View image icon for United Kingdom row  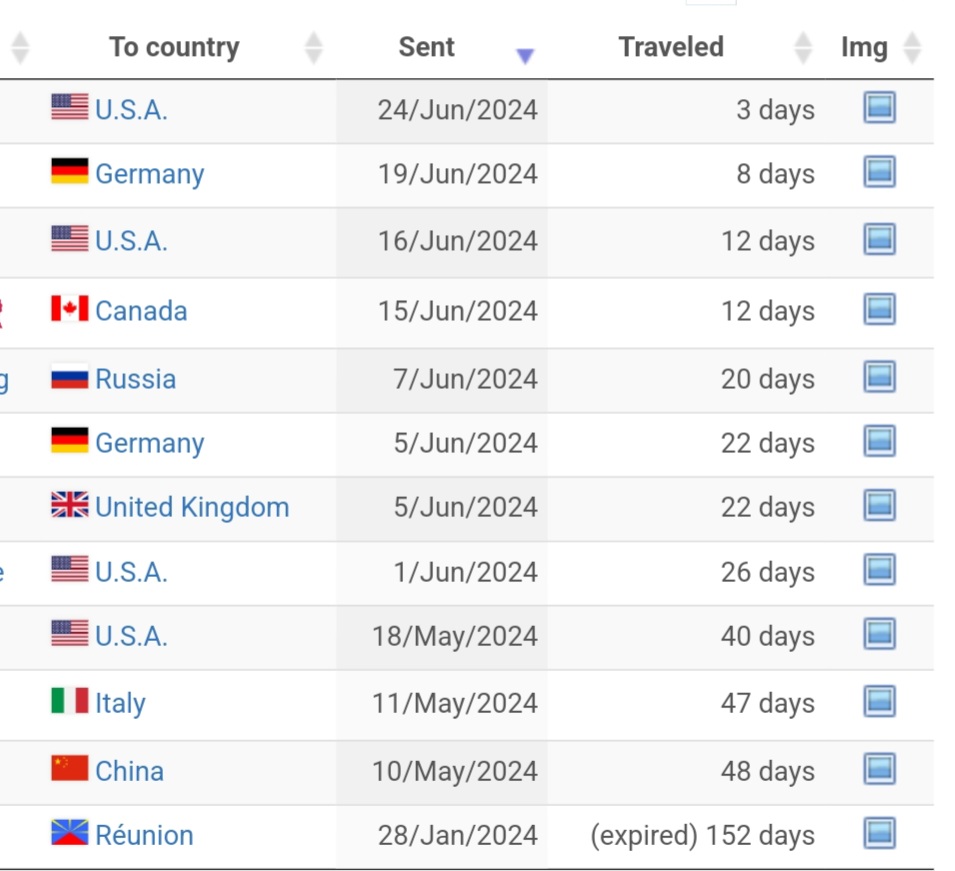[879, 505]
